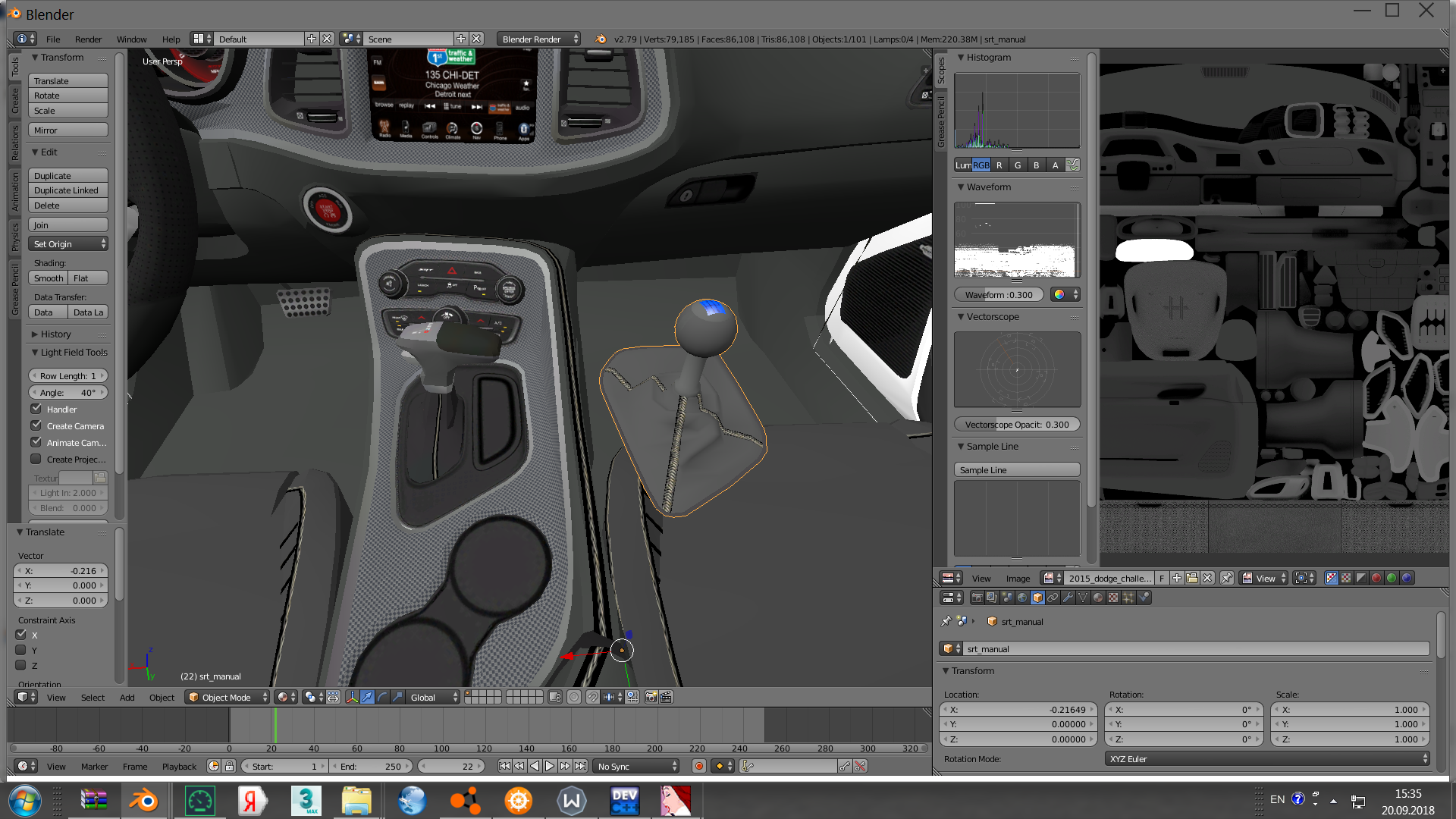Open the Window menu
1456x819 pixels.
point(131,39)
